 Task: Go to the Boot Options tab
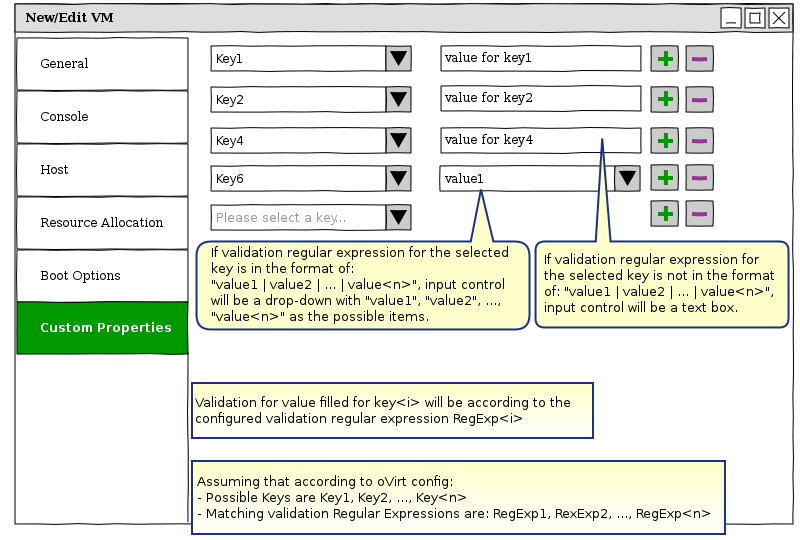[x=102, y=276]
